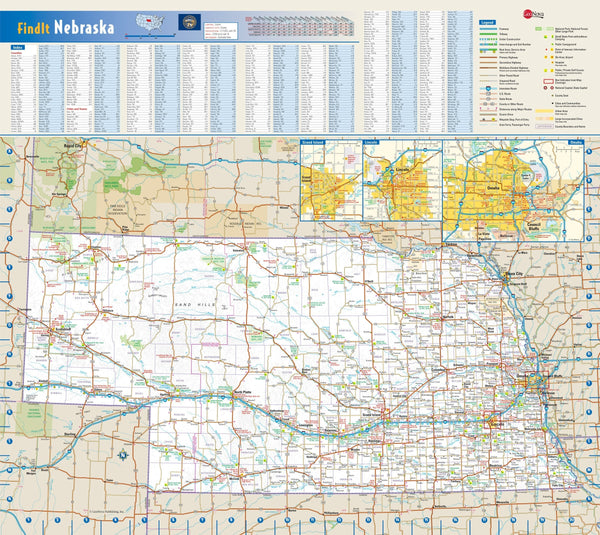Click the red Lincoln inset box on main map
Image resolution: width=600 pixels, height=535 pixels.
(x=492, y=420)
